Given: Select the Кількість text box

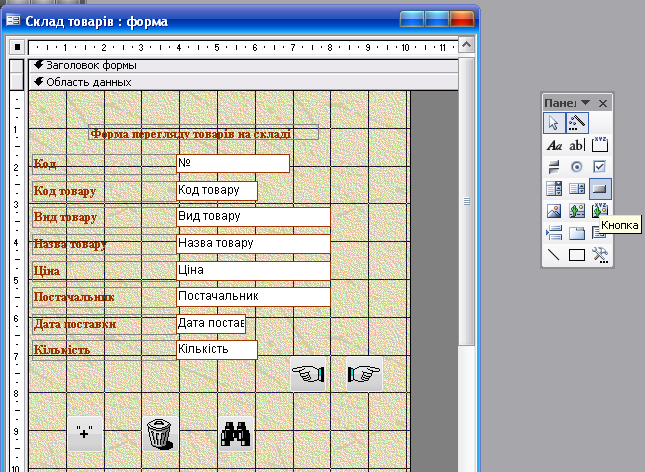Looking at the screenshot, I should 217,350.
